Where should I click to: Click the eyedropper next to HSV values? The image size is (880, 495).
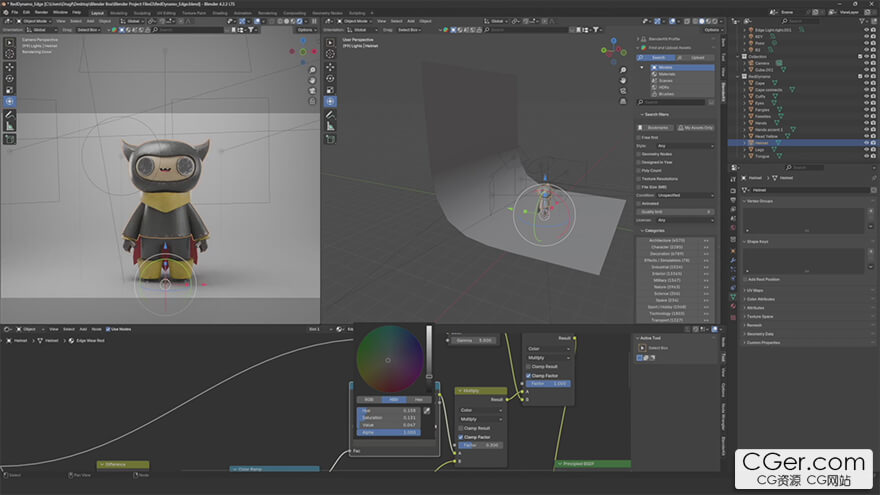coord(427,411)
